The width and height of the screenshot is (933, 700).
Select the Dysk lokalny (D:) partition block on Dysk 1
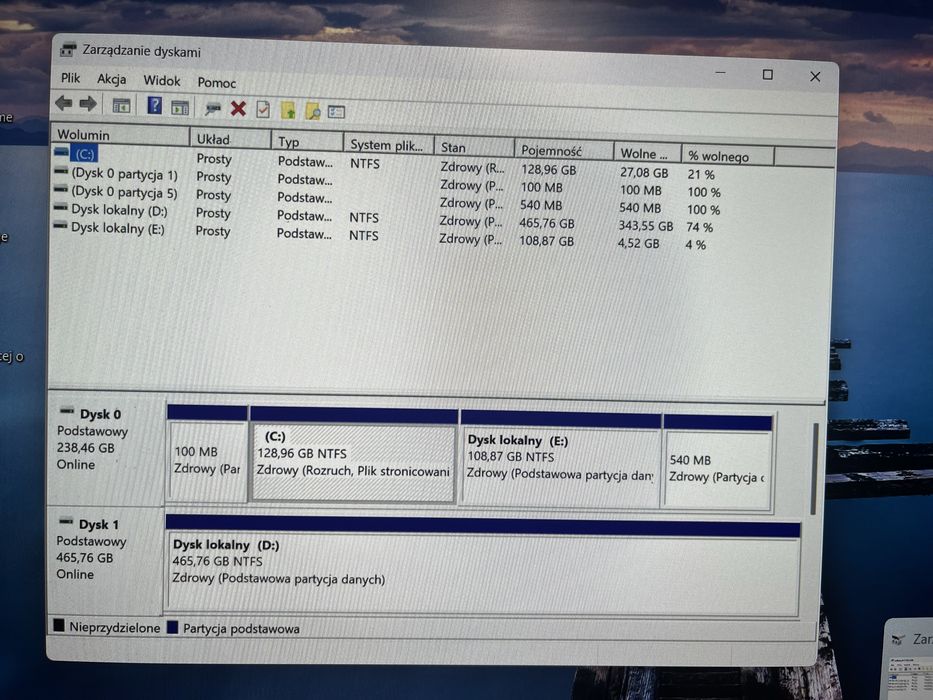point(483,564)
